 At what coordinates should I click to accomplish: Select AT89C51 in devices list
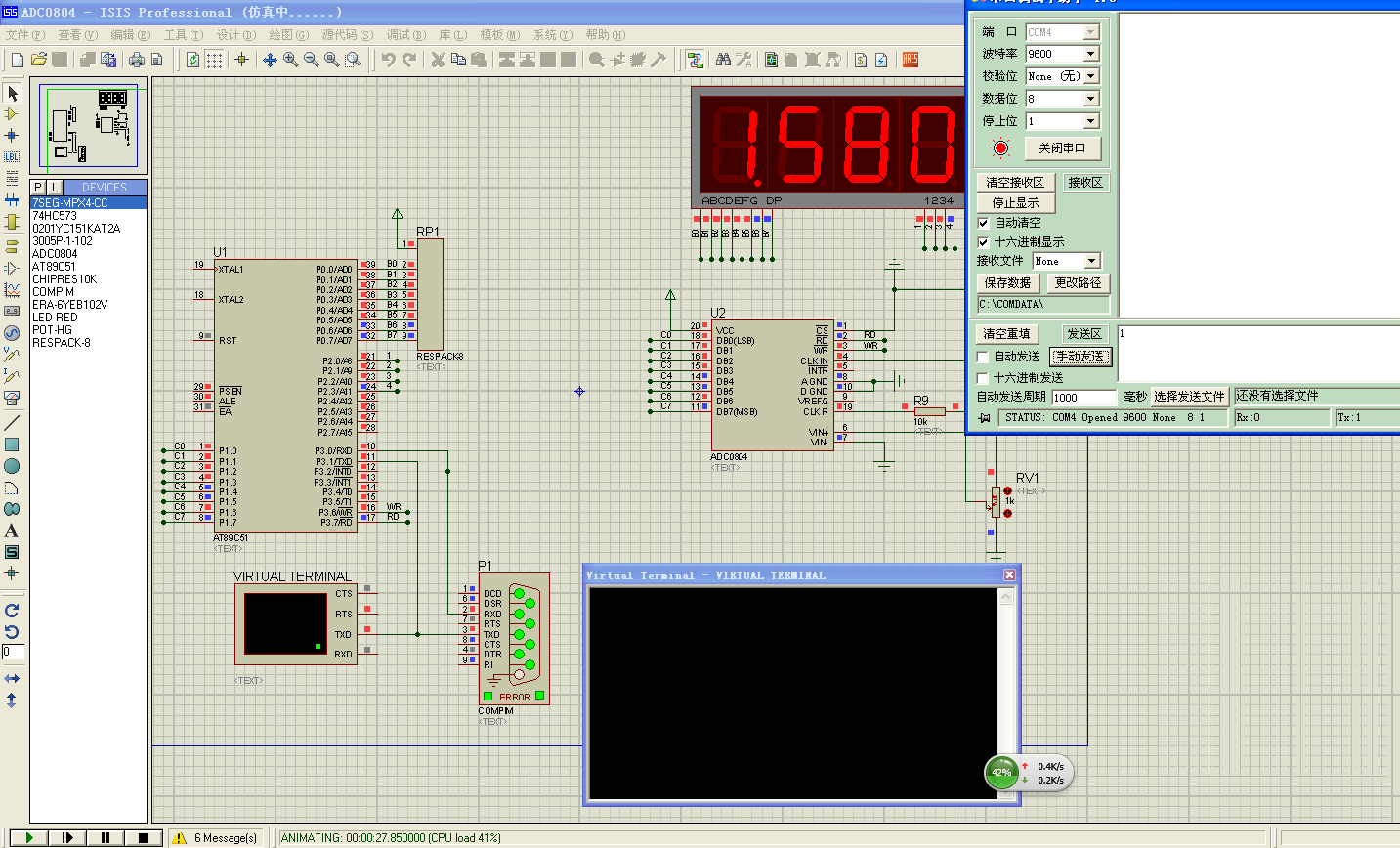54,267
